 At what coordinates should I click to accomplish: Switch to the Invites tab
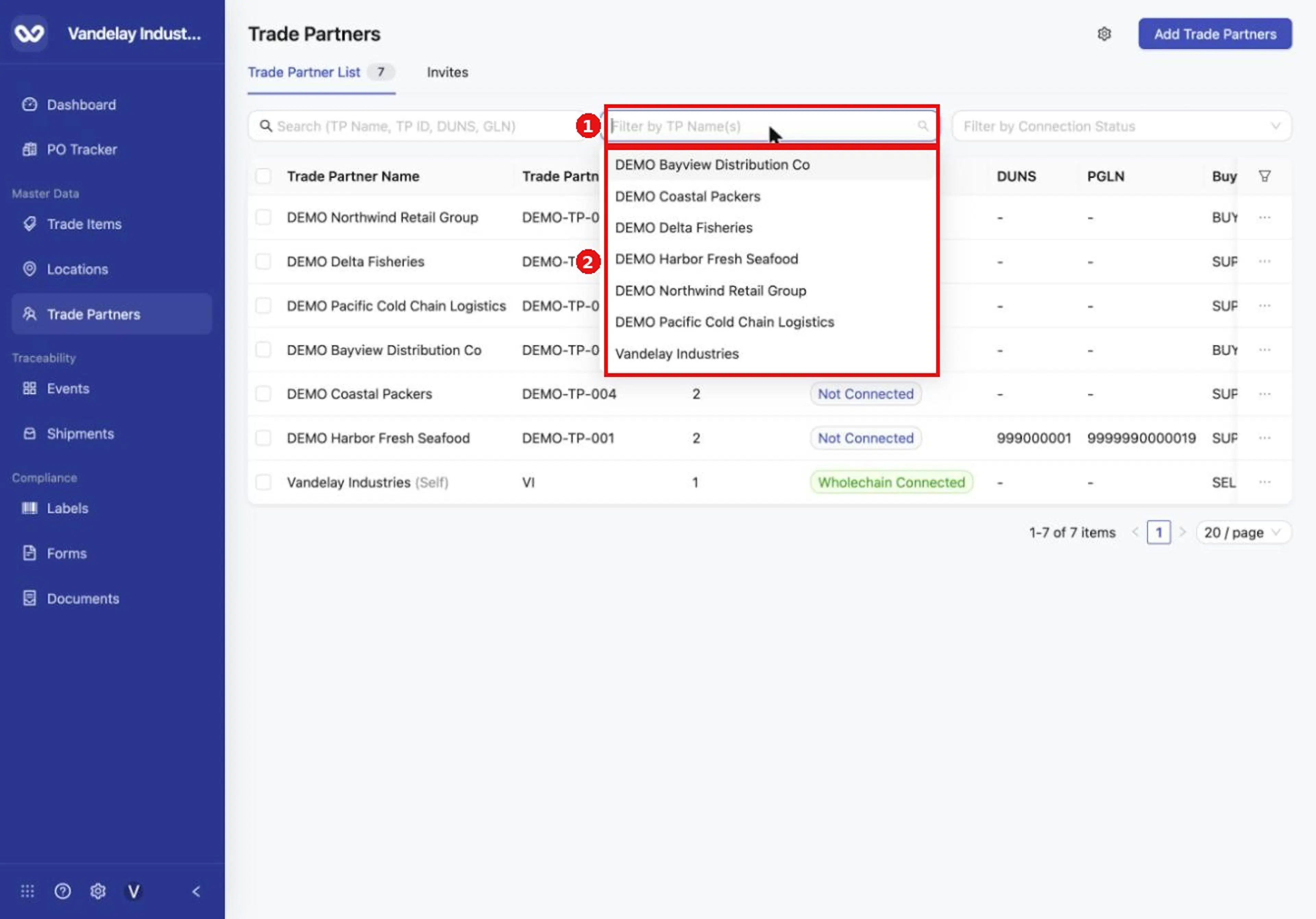(447, 72)
